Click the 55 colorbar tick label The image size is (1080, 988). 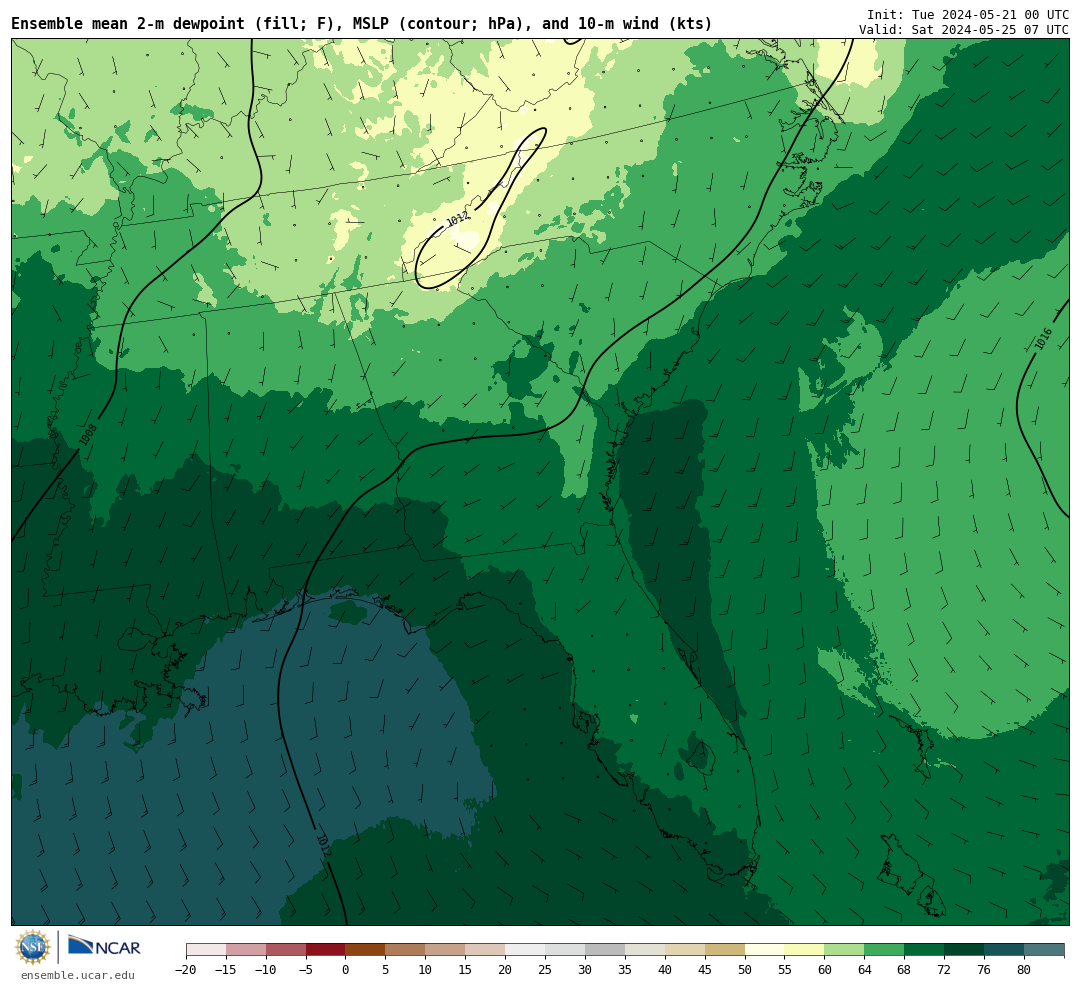pos(785,970)
